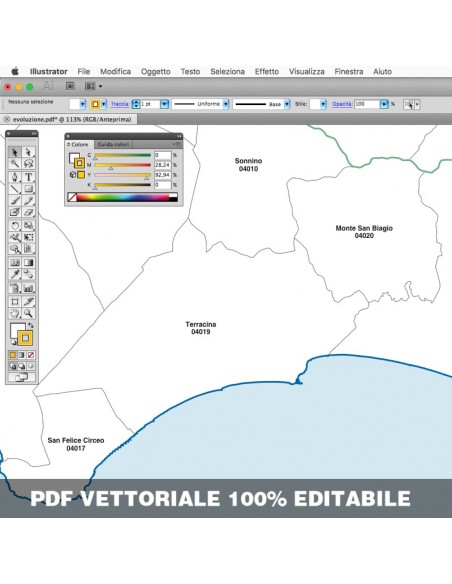Open the Colore panel options menu
The width and height of the screenshot is (452, 584).
tap(176, 144)
